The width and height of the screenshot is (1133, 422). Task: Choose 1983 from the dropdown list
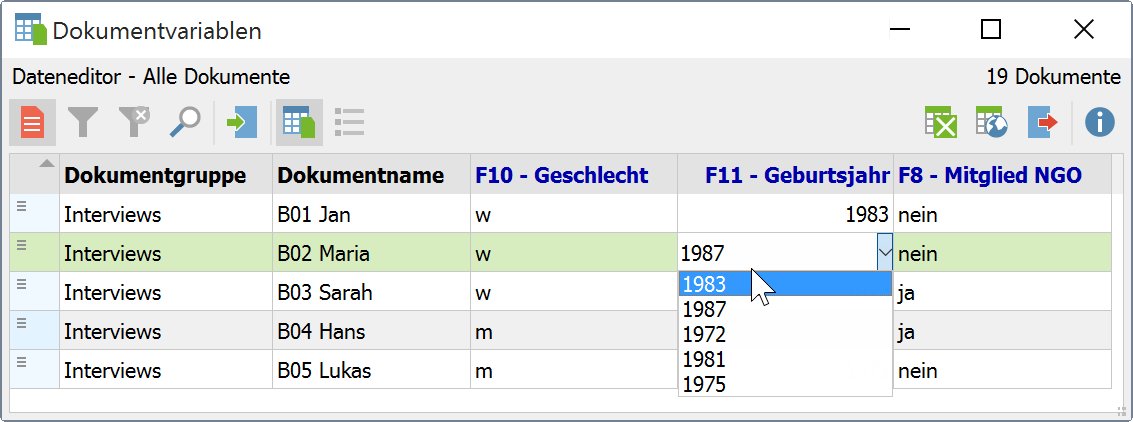click(x=785, y=284)
